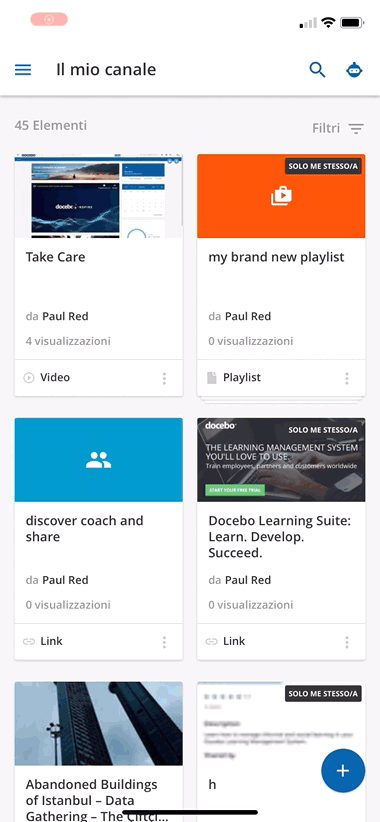Tap the blue plus add button
This screenshot has width=380, height=822.
pos(343,770)
